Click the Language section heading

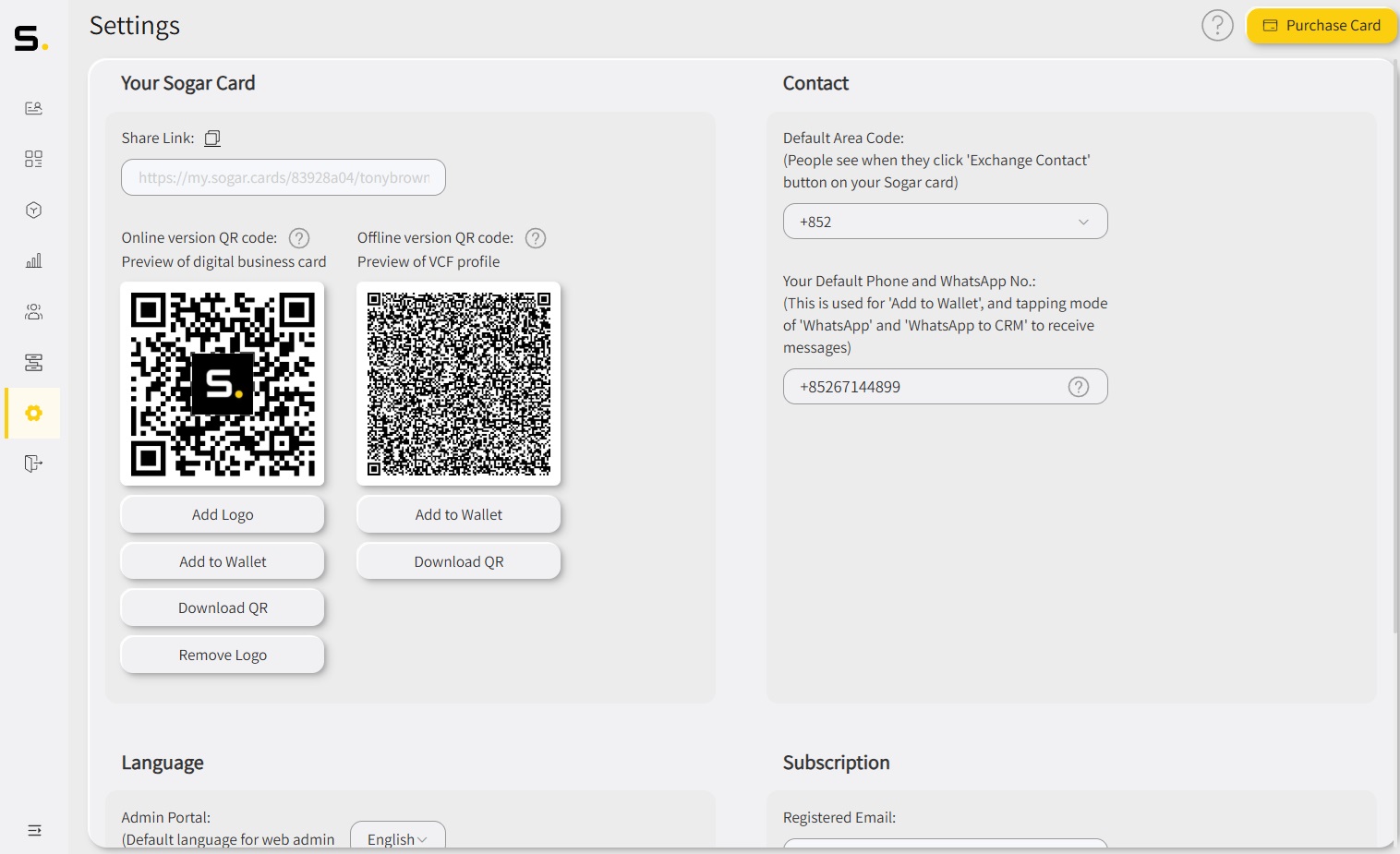(163, 763)
